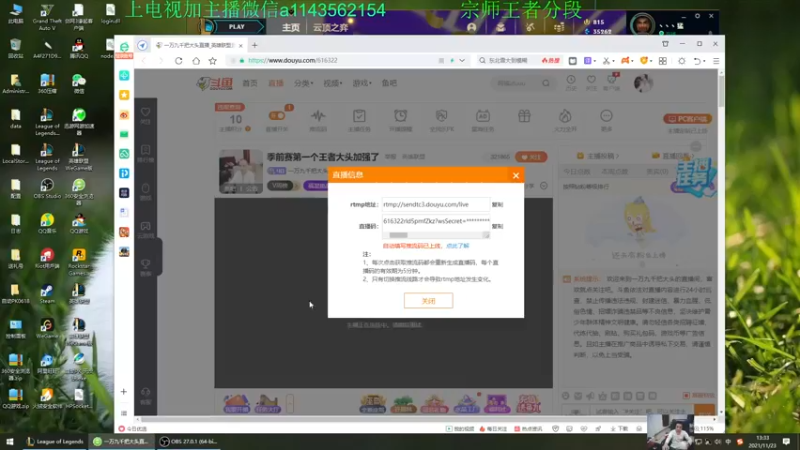Bookmark the page with the star icon
Viewport: 800px width, 450px height.
pos(213,61)
